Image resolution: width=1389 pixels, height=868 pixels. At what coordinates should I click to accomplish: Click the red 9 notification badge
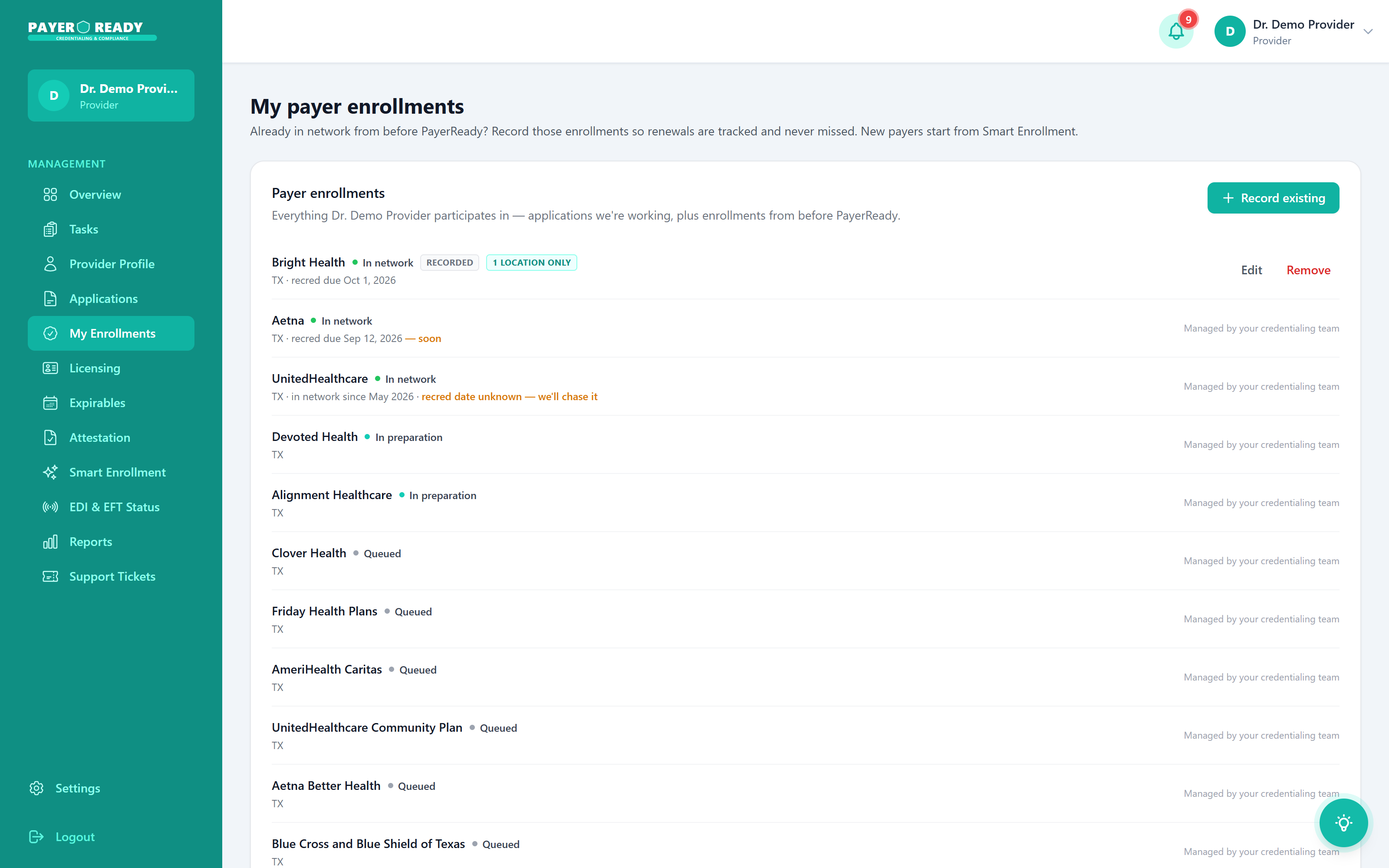coord(1188,20)
